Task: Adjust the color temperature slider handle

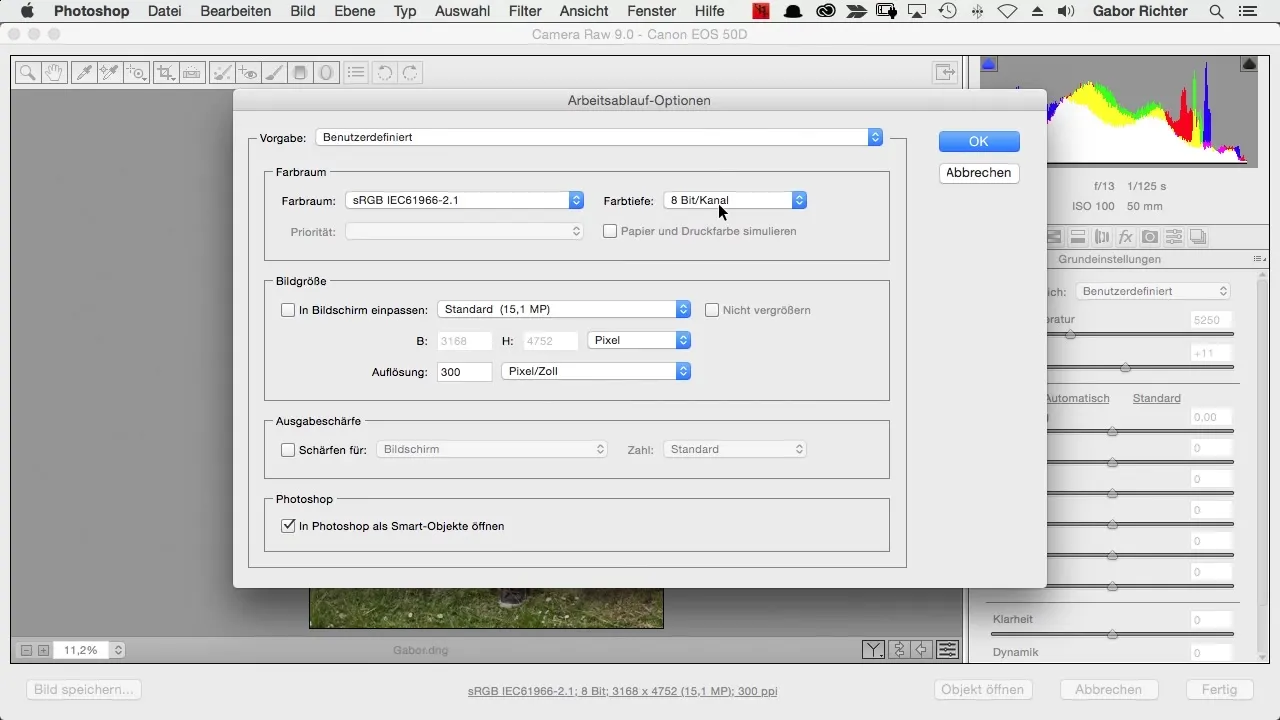Action: pyautogui.click(x=1070, y=334)
